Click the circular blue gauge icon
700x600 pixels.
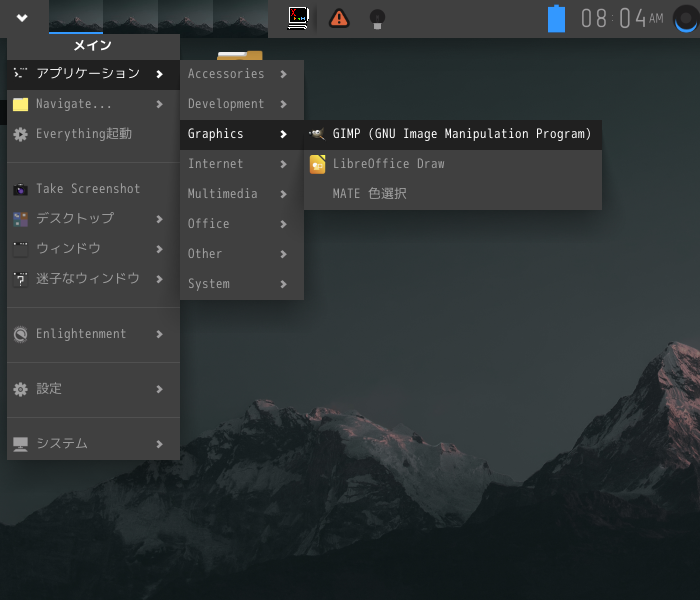tap(686, 19)
